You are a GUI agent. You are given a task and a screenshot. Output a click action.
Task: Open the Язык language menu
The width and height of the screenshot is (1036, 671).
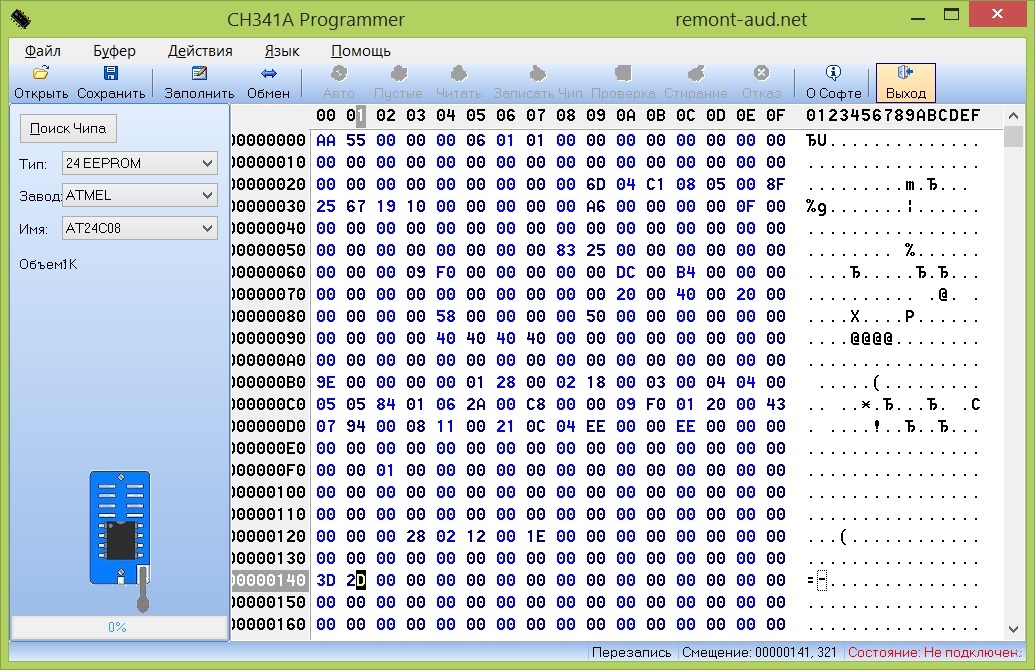point(282,51)
